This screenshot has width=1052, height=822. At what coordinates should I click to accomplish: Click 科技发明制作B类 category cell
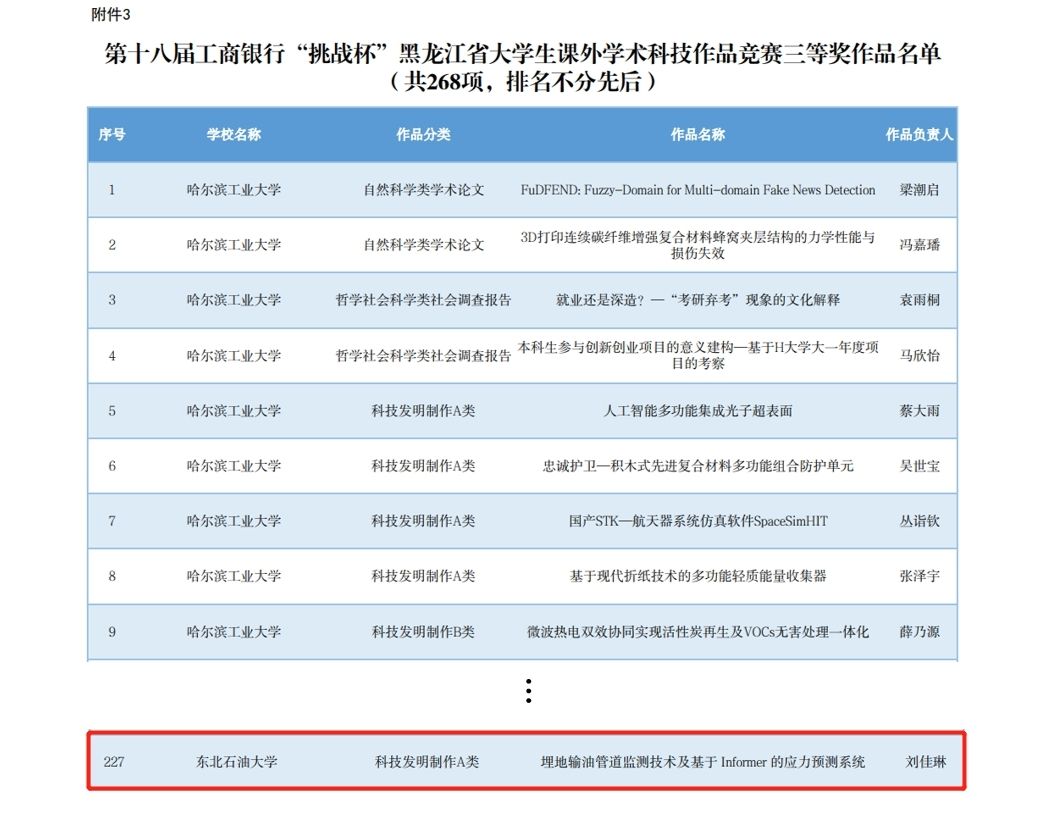(423, 631)
